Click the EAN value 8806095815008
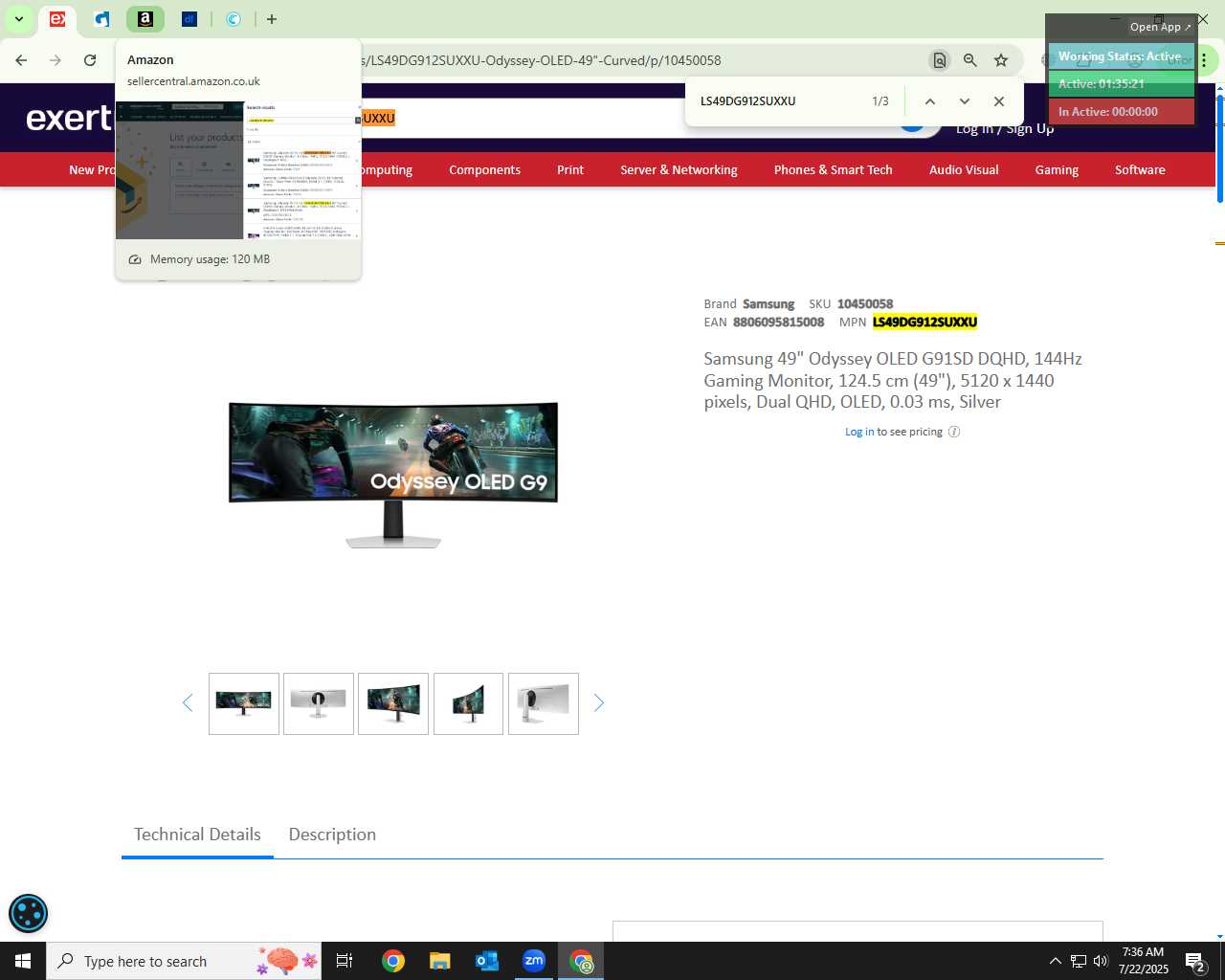The width and height of the screenshot is (1225, 980). tap(778, 322)
